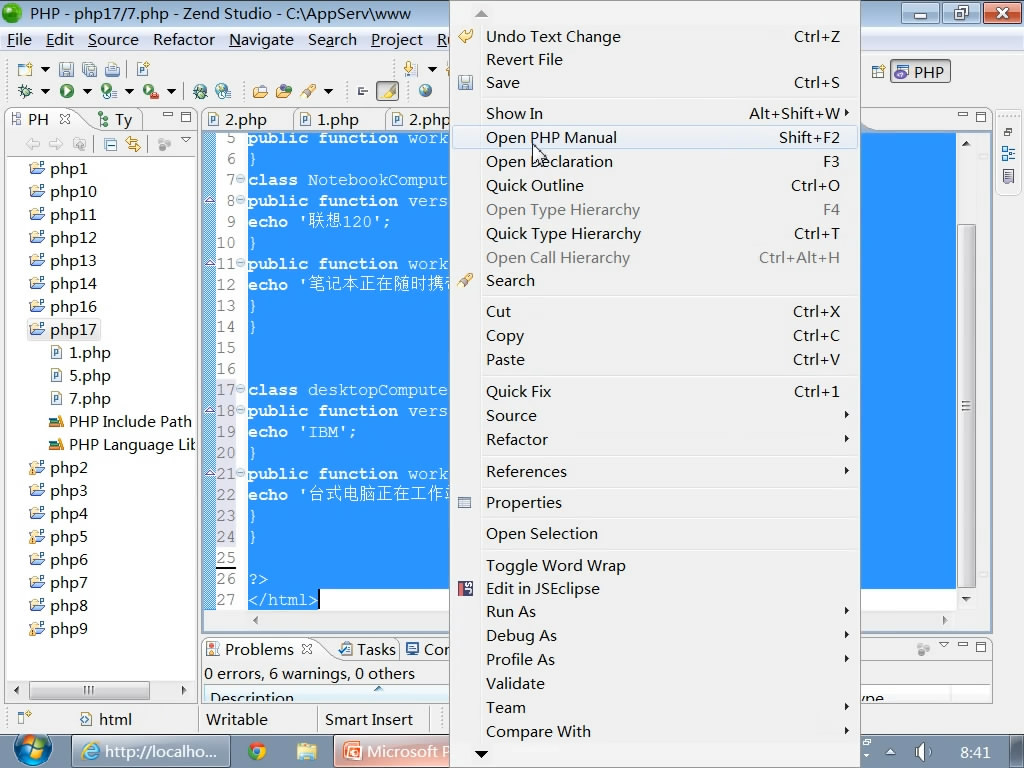Open the External Tools dropdown arrow
The width and height of the screenshot is (1024, 768).
[171, 91]
